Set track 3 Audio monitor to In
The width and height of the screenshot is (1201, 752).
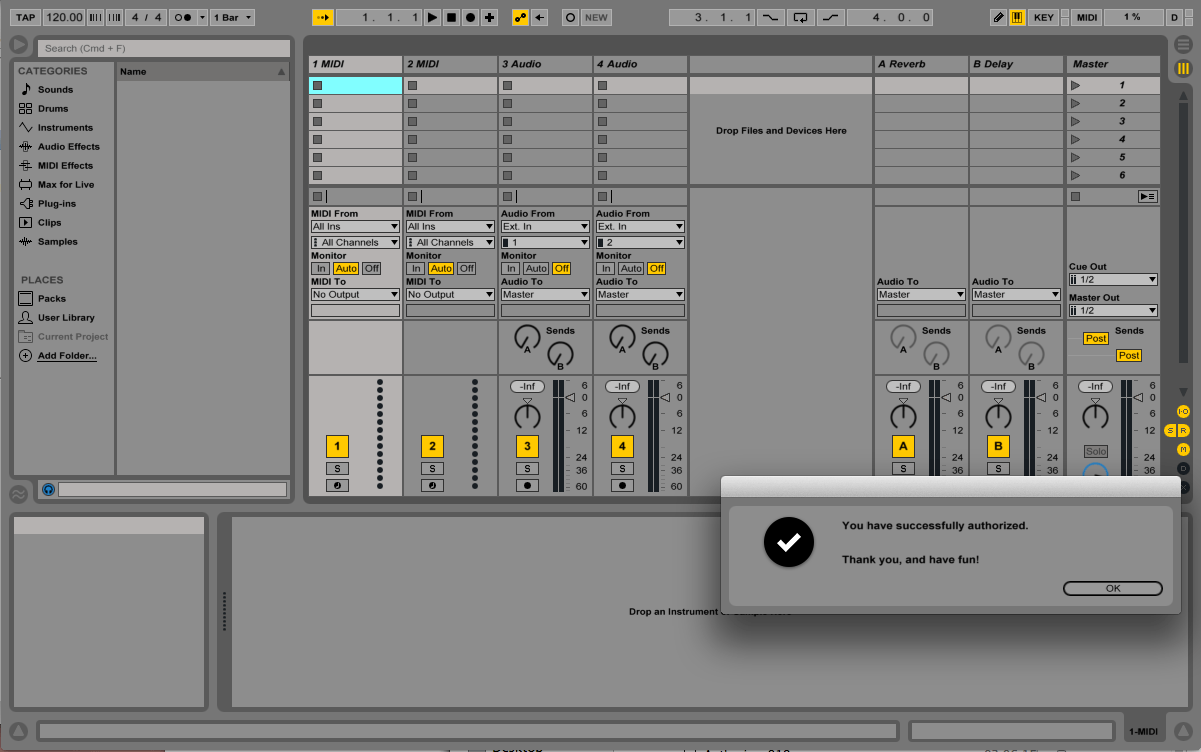(510, 268)
